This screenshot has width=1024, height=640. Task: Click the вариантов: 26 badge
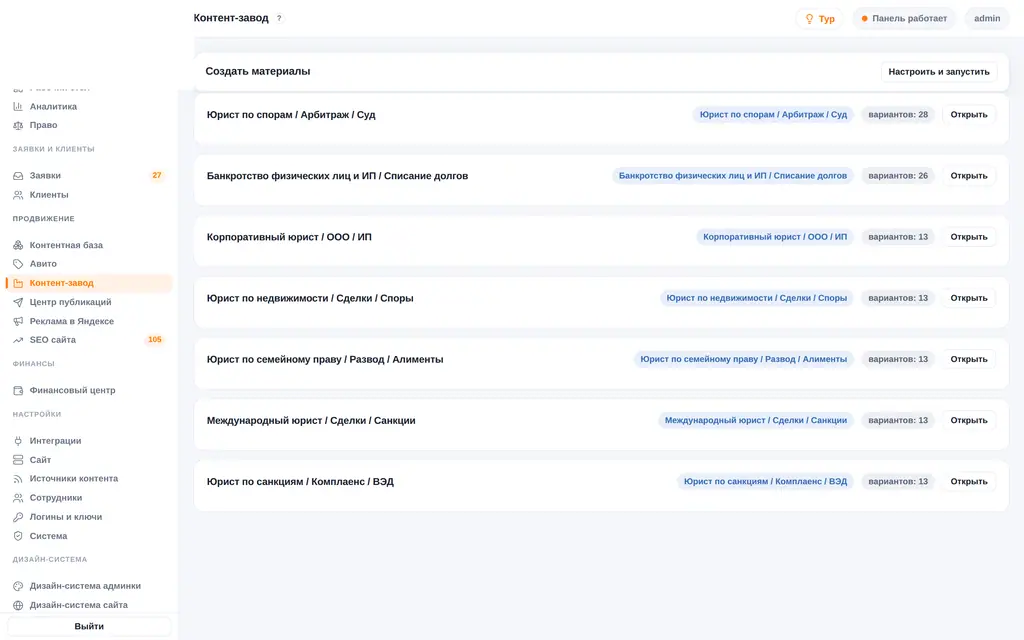898,176
